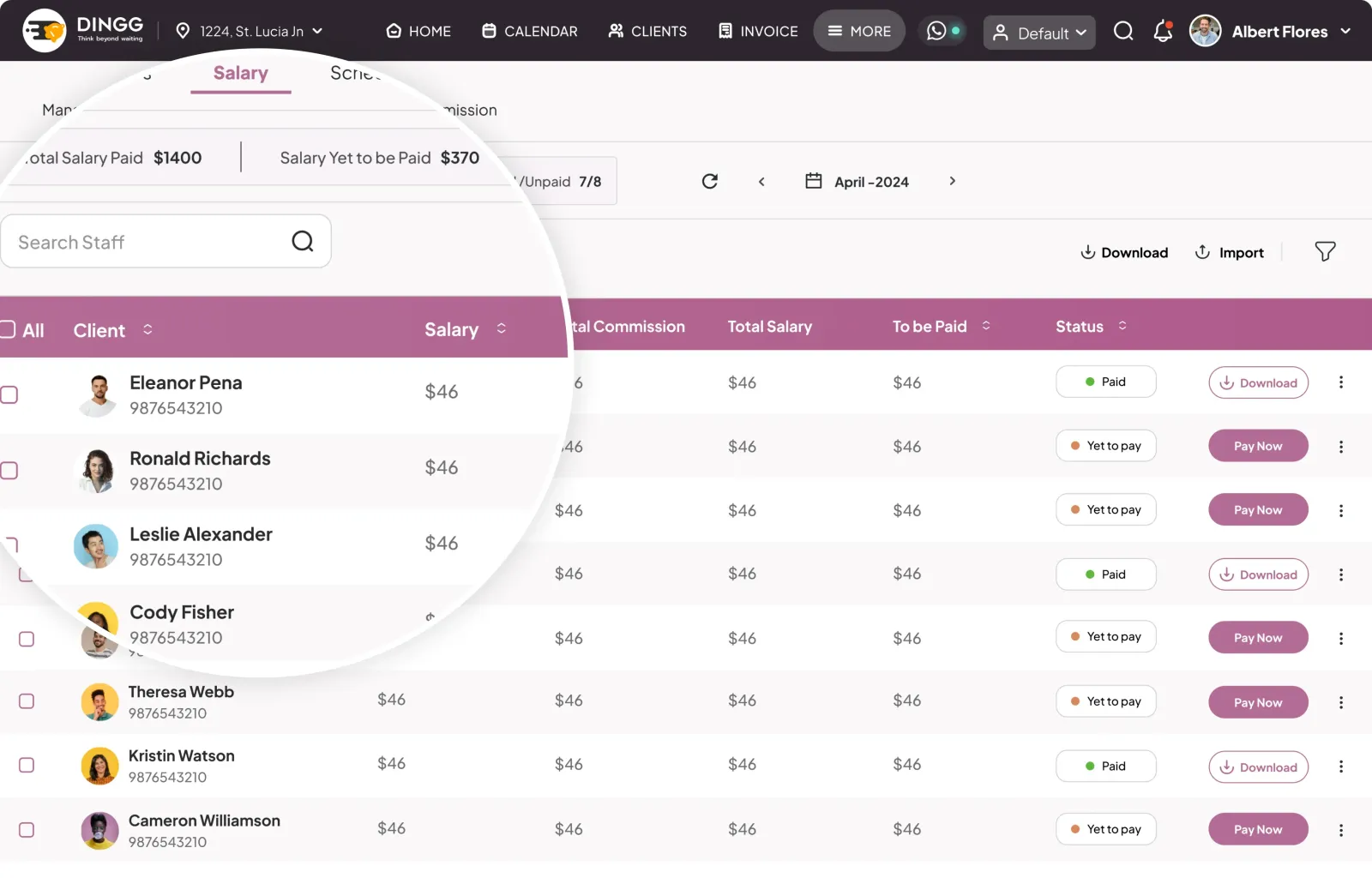Download payslip for Kristin Watson
This screenshot has width=1372, height=890.
coord(1258,767)
